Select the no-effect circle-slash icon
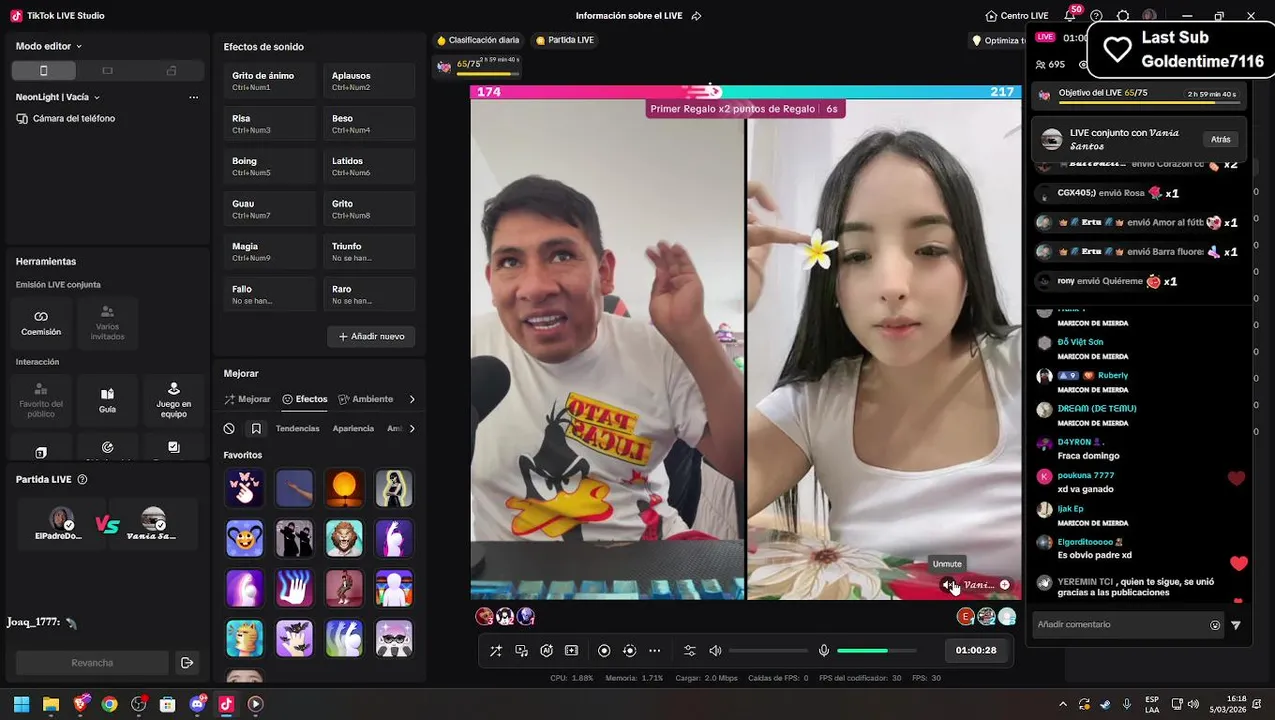This screenshot has height=720, width=1275. pyautogui.click(x=229, y=428)
